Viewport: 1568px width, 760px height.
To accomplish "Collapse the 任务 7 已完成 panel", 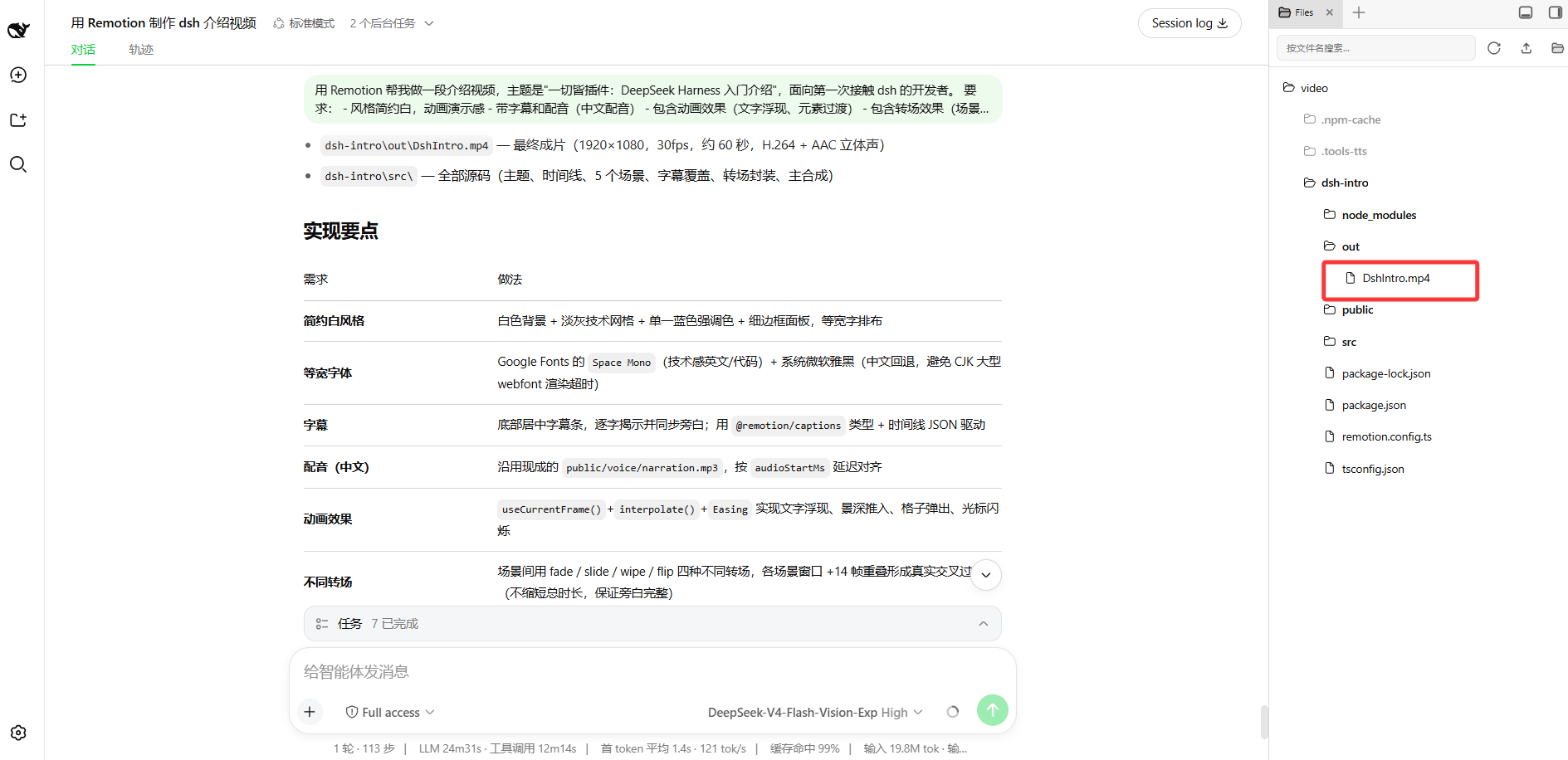I will tap(984, 624).
